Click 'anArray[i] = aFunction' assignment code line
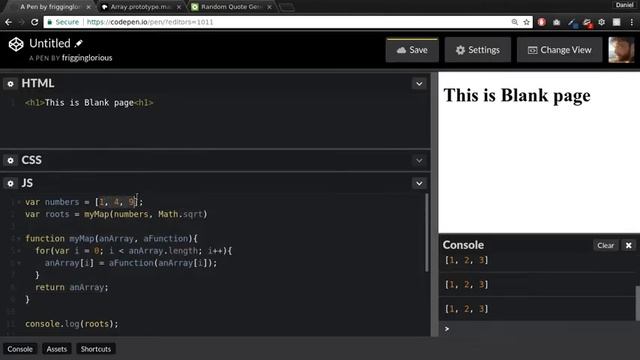 [x=131, y=263]
